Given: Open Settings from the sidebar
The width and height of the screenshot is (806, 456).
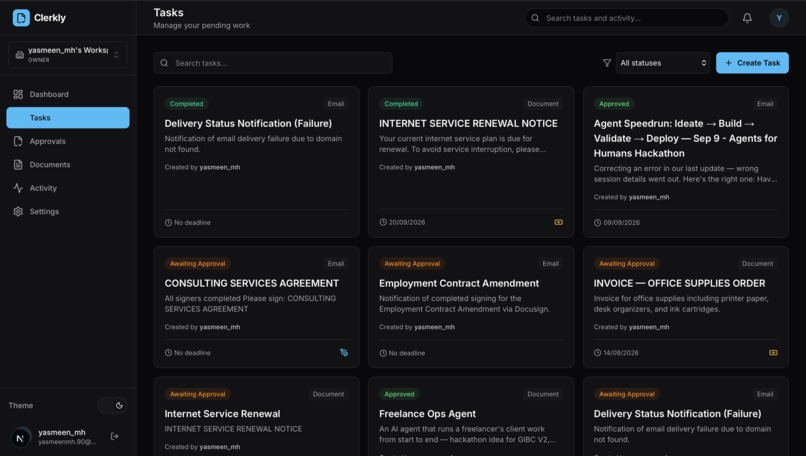Looking at the screenshot, I should coord(68,211).
